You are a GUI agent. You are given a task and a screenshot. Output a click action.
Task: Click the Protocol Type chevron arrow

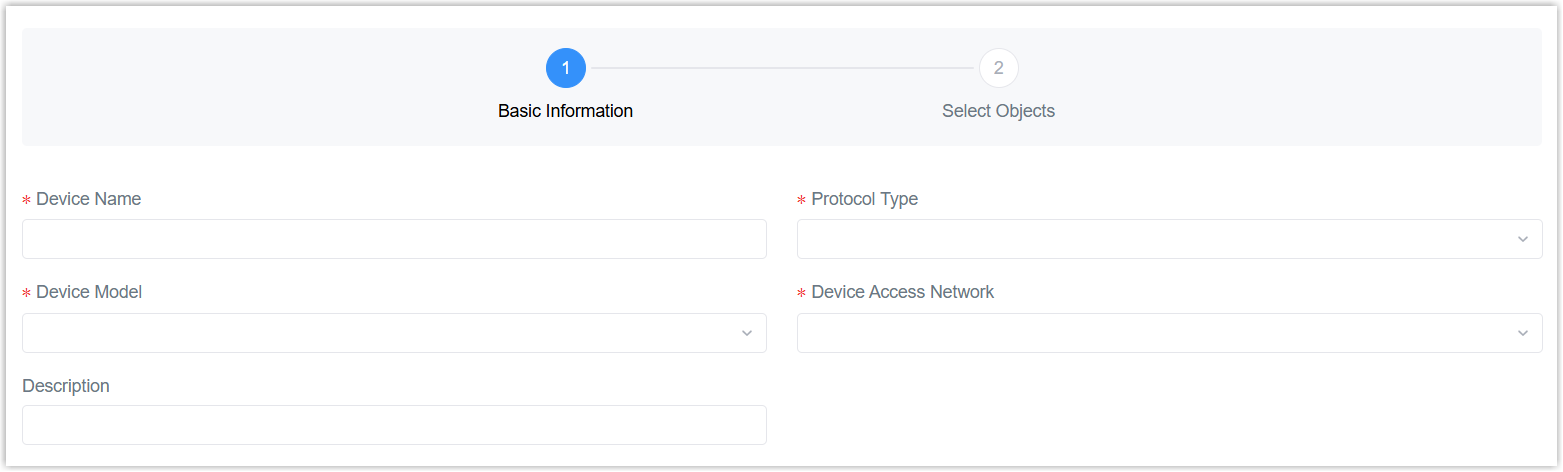pyautogui.click(x=1522, y=239)
